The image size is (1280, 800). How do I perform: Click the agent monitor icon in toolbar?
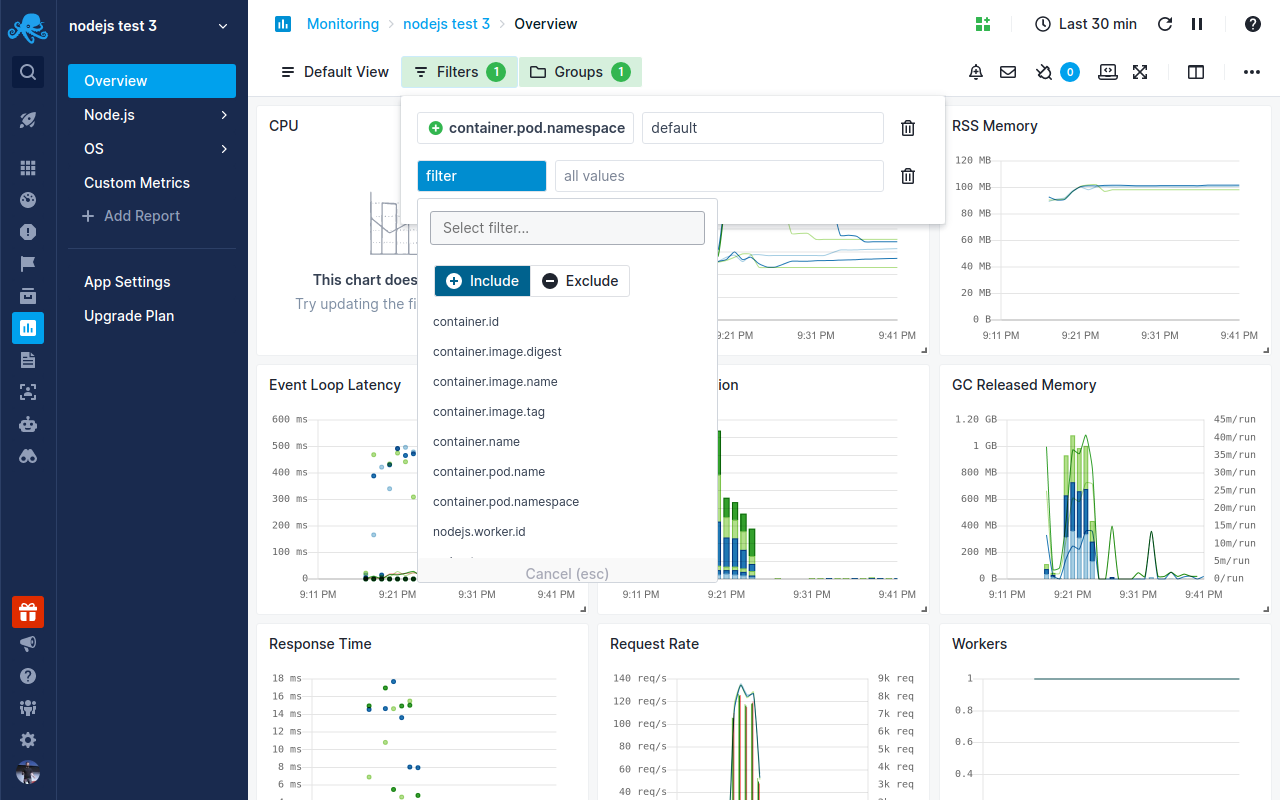click(1108, 72)
